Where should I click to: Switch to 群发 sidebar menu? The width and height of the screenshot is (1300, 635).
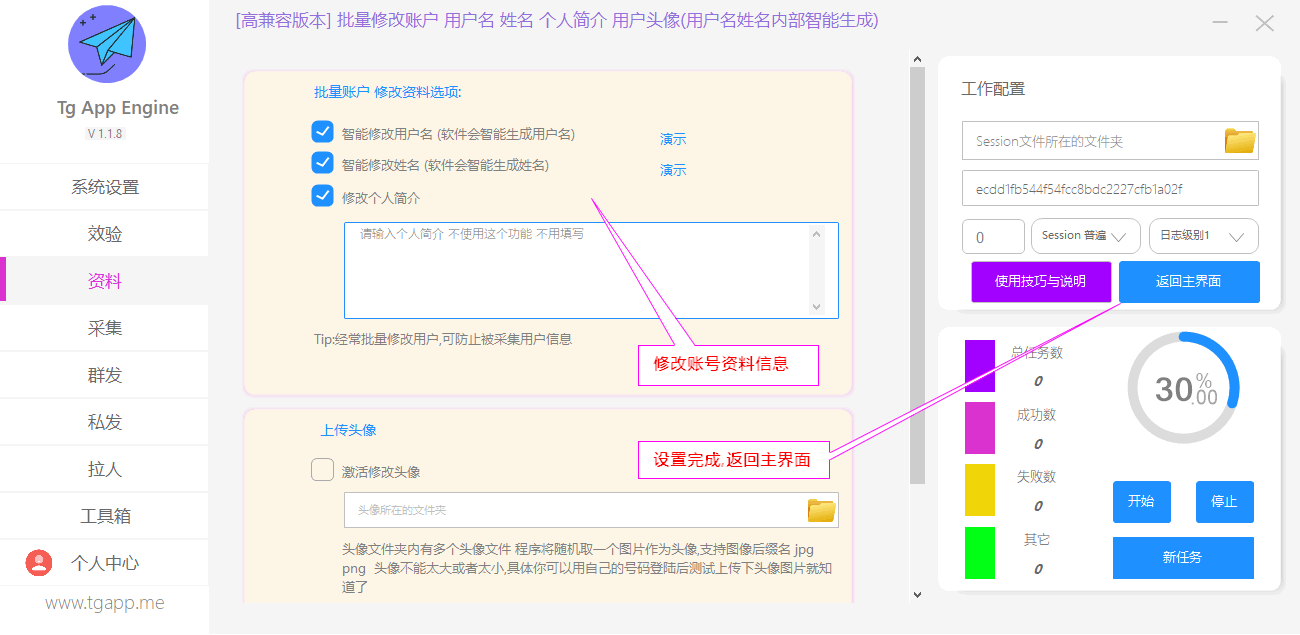[105, 375]
